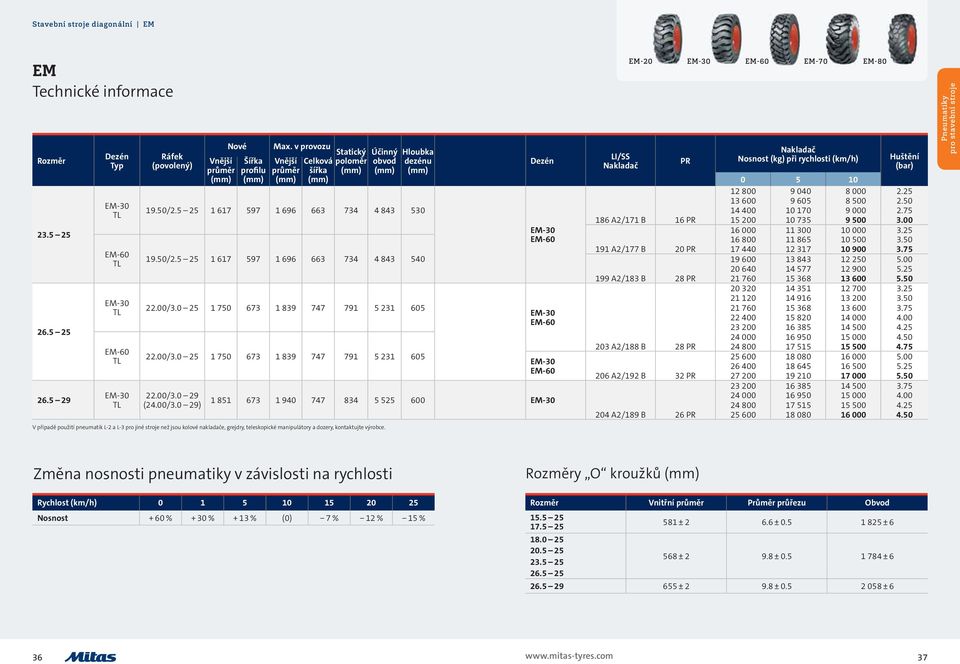This screenshot has height=664, width=960.
Task: Click the 1 825 ± 6 circumference value
Action: pos(877,523)
